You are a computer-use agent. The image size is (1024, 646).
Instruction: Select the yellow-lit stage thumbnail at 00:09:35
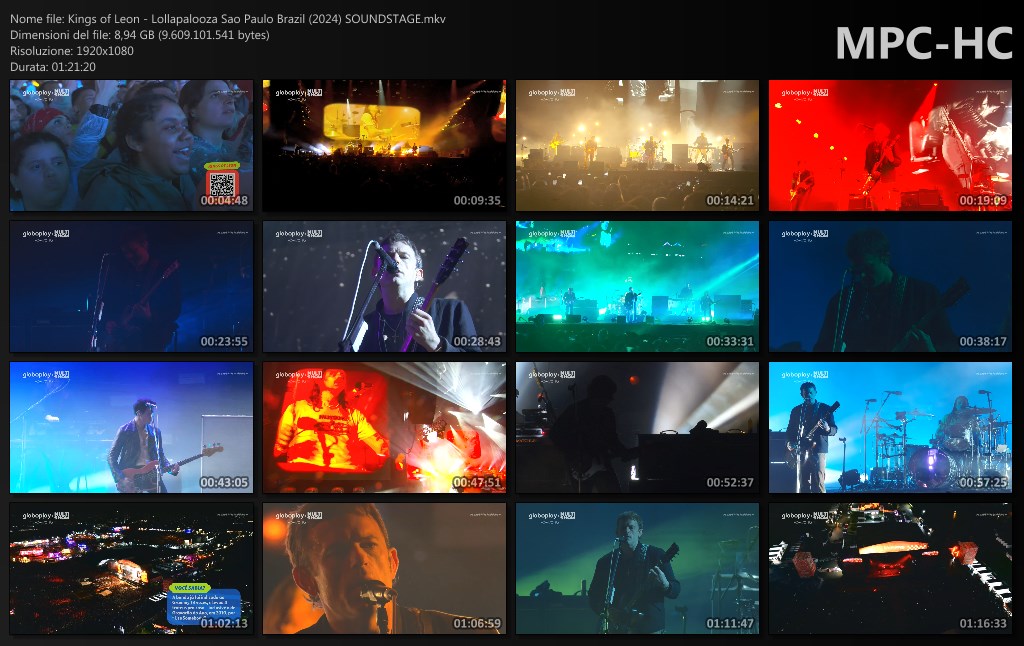click(384, 146)
